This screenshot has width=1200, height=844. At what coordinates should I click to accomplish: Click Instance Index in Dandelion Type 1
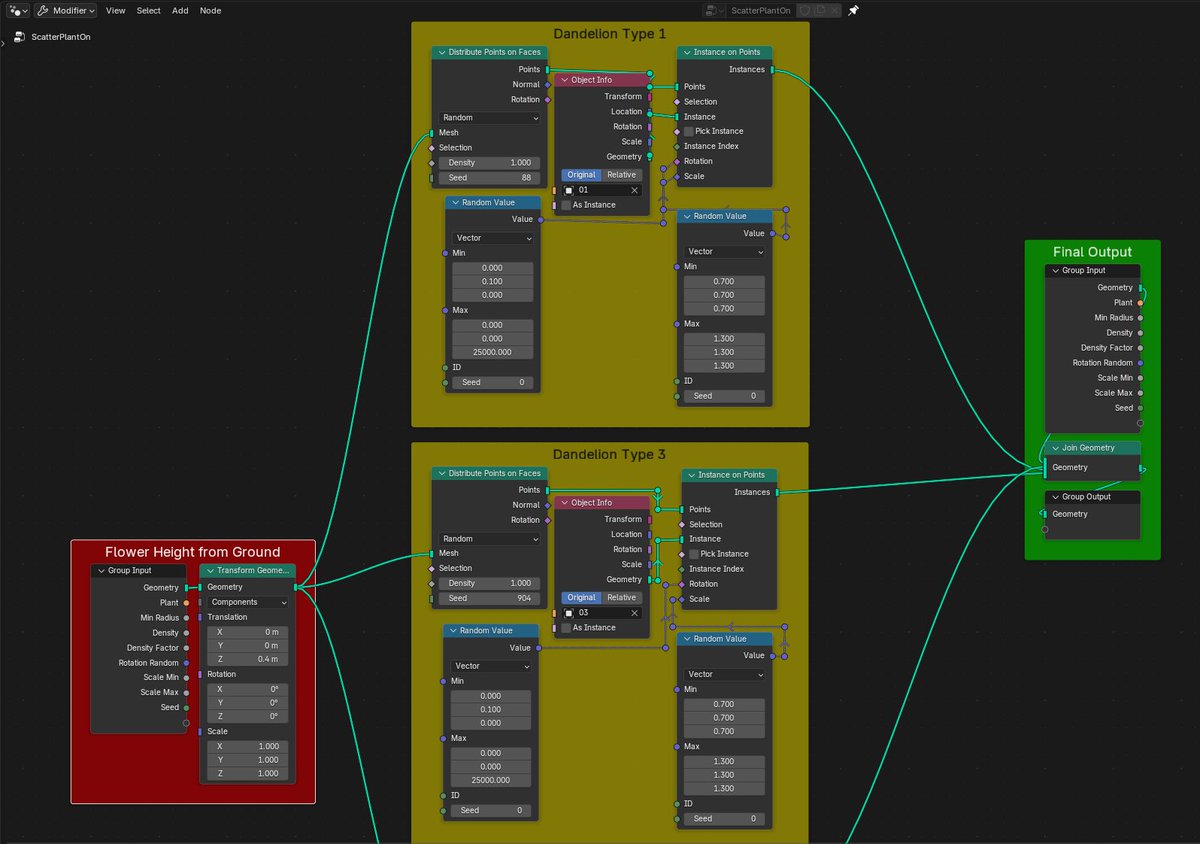click(x=711, y=146)
